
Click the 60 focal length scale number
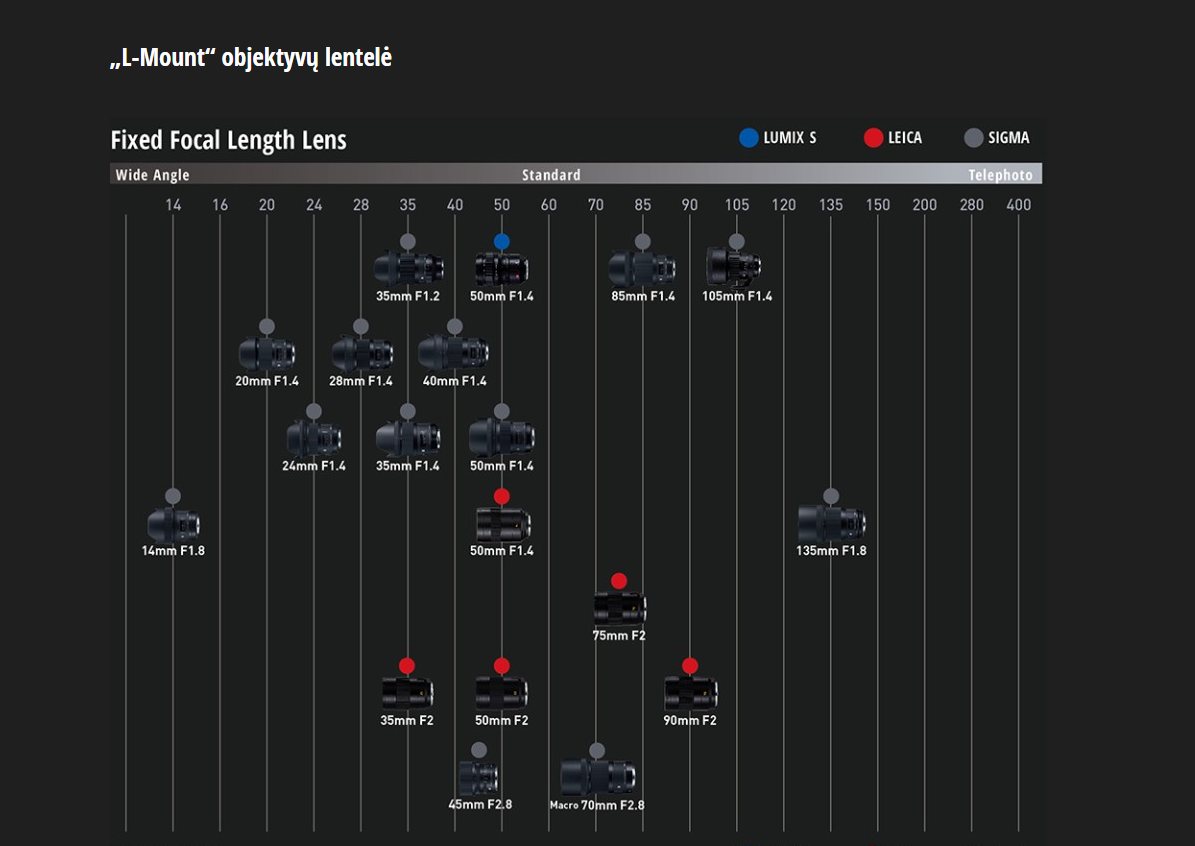pyautogui.click(x=549, y=205)
